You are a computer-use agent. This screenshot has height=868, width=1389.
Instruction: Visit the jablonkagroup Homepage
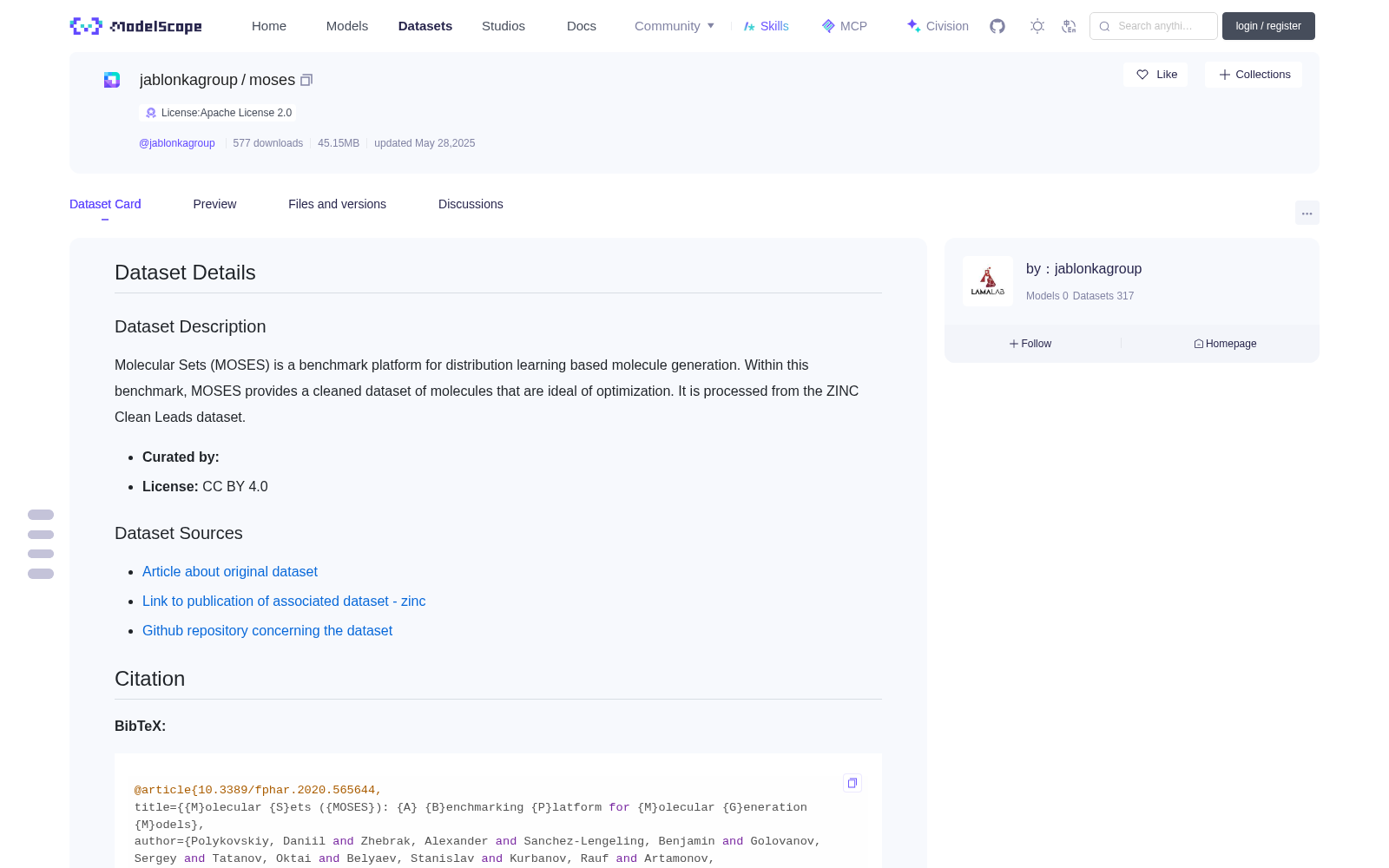[x=1225, y=344]
